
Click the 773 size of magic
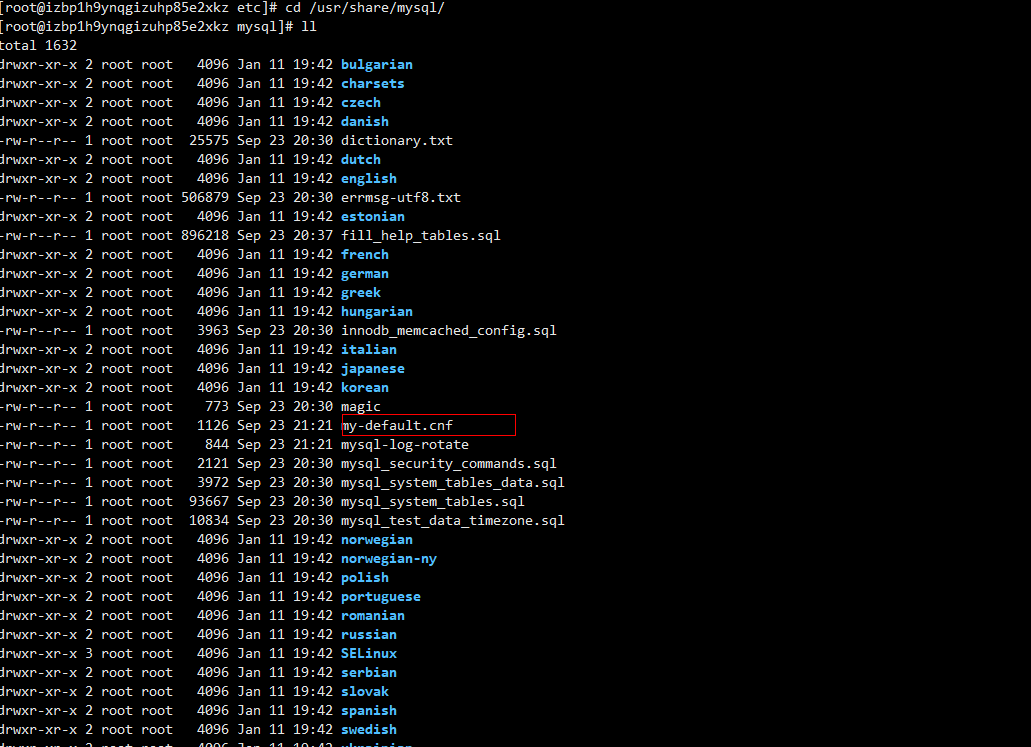coord(216,406)
